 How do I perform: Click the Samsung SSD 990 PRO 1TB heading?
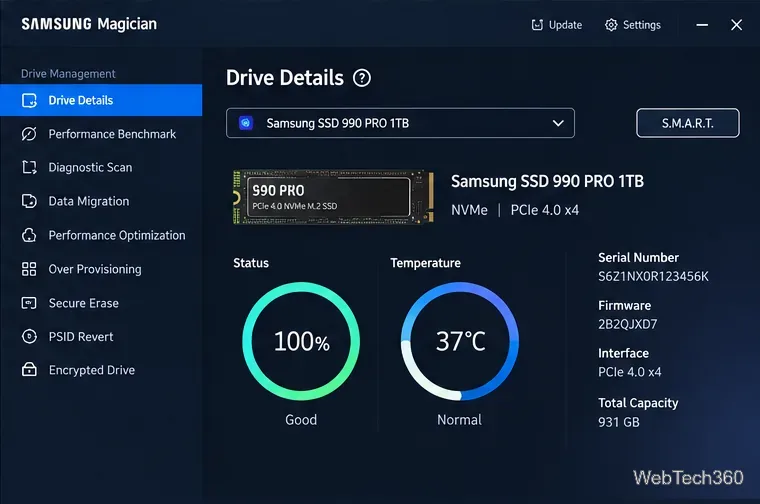pos(547,181)
